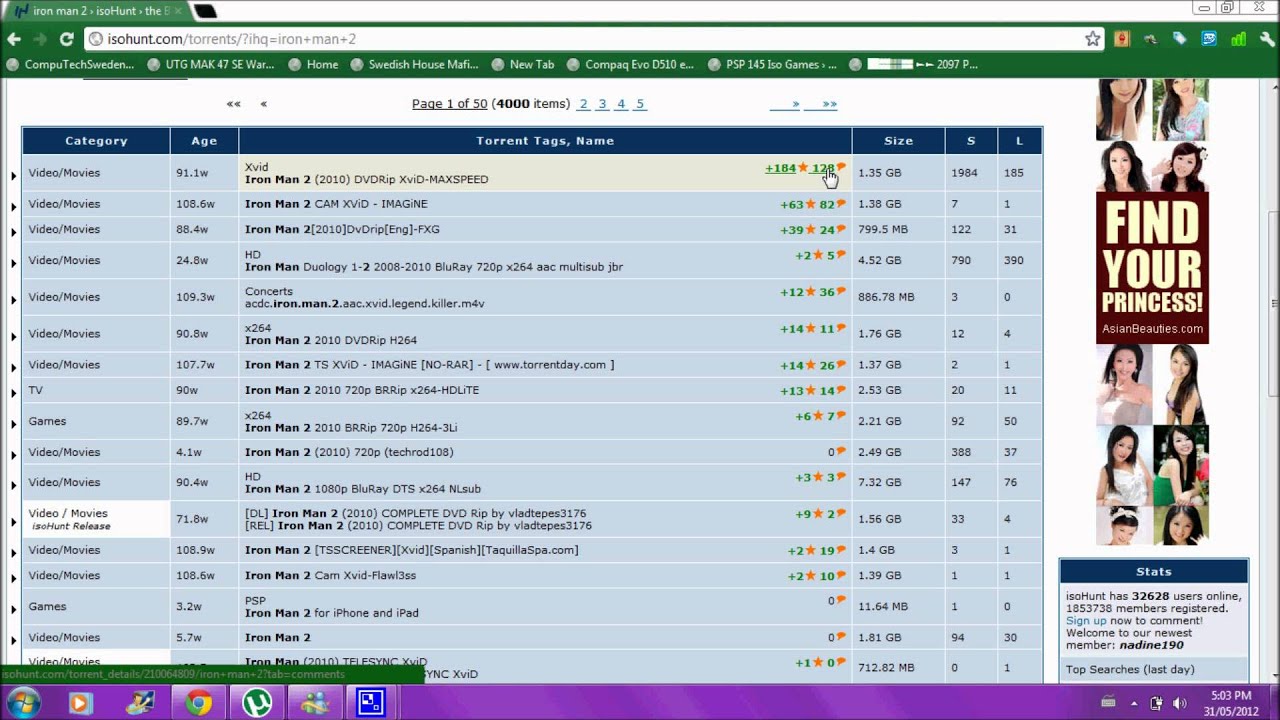
Task: Click the orange extension icon beside the bookmark star
Action: [1122, 39]
